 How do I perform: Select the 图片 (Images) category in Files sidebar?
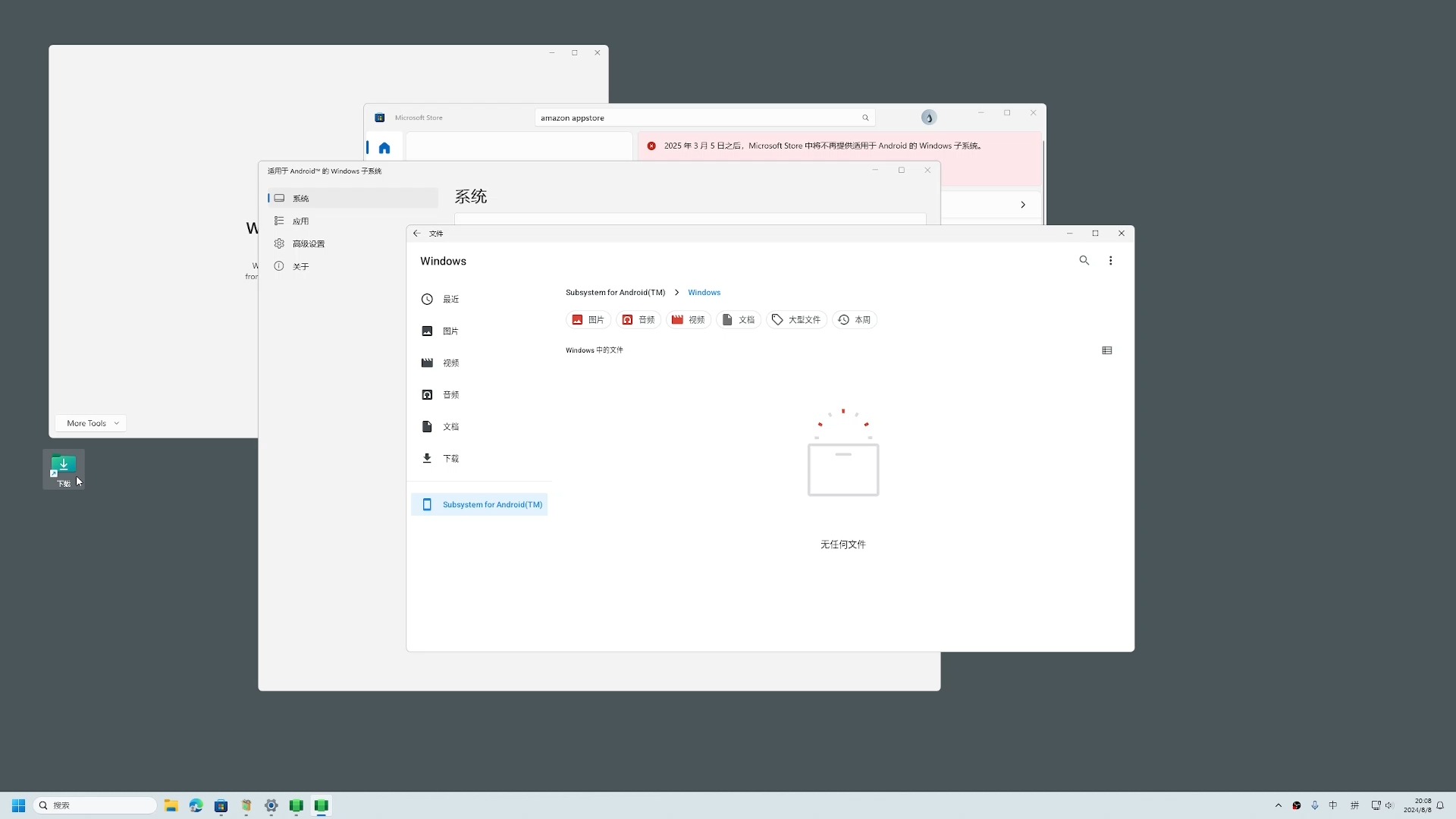[x=449, y=331]
